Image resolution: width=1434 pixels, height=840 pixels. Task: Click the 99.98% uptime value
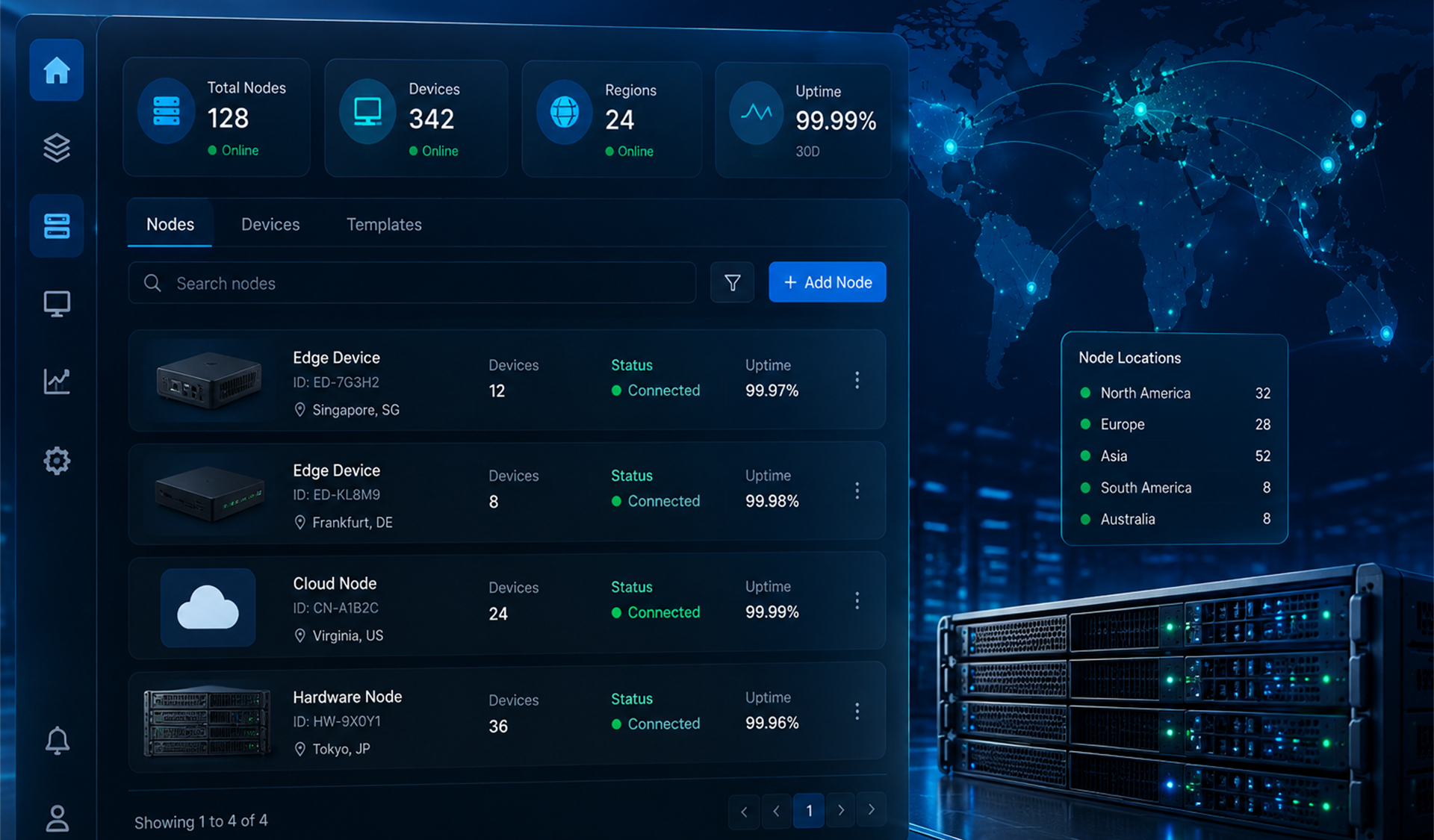coord(772,501)
